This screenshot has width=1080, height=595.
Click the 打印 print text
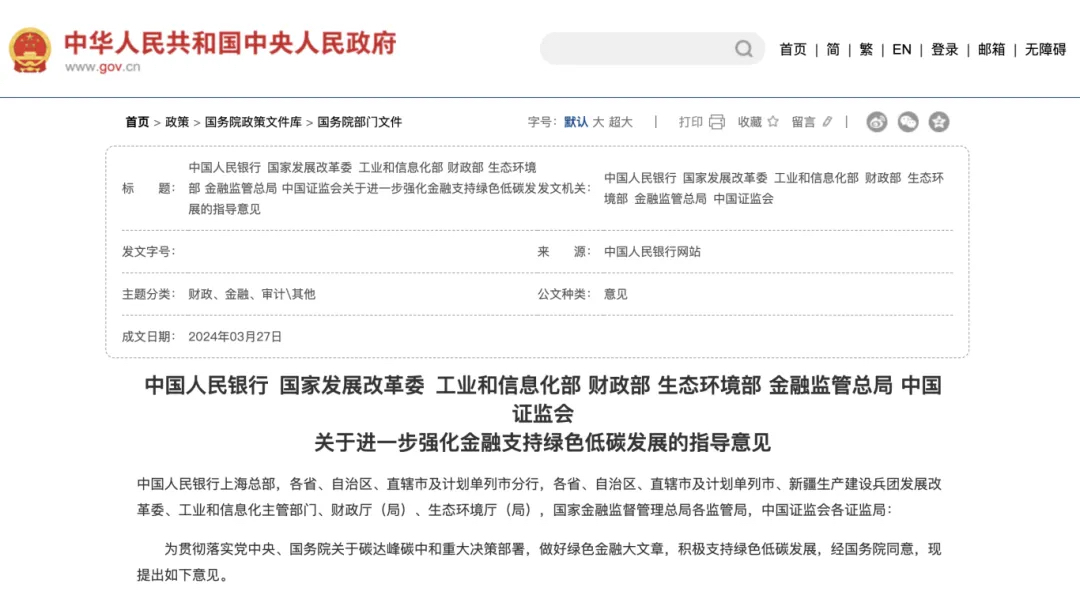(690, 122)
